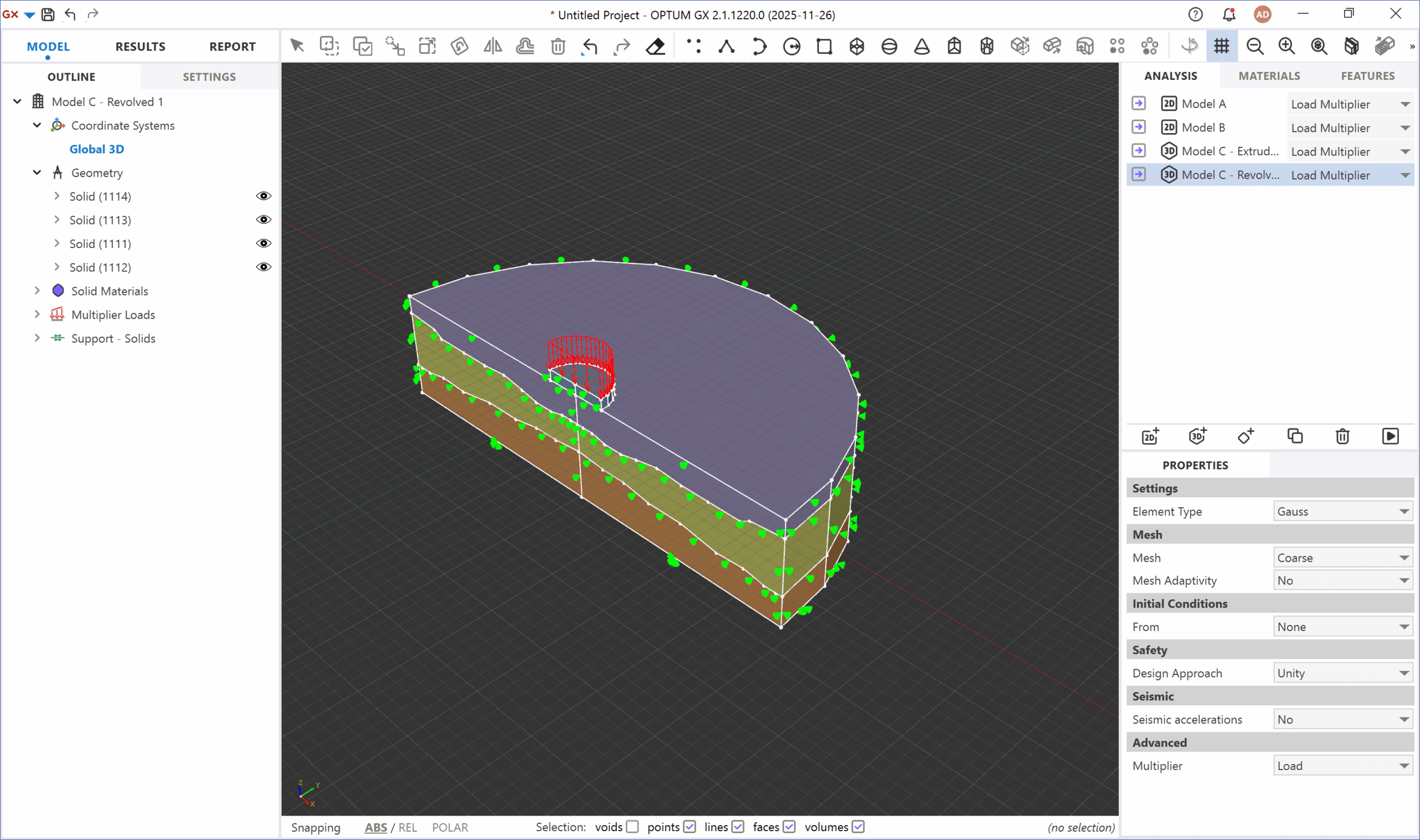This screenshot has height=840, width=1420.
Task: Add a new 3D stage icon
Action: click(1197, 436)
